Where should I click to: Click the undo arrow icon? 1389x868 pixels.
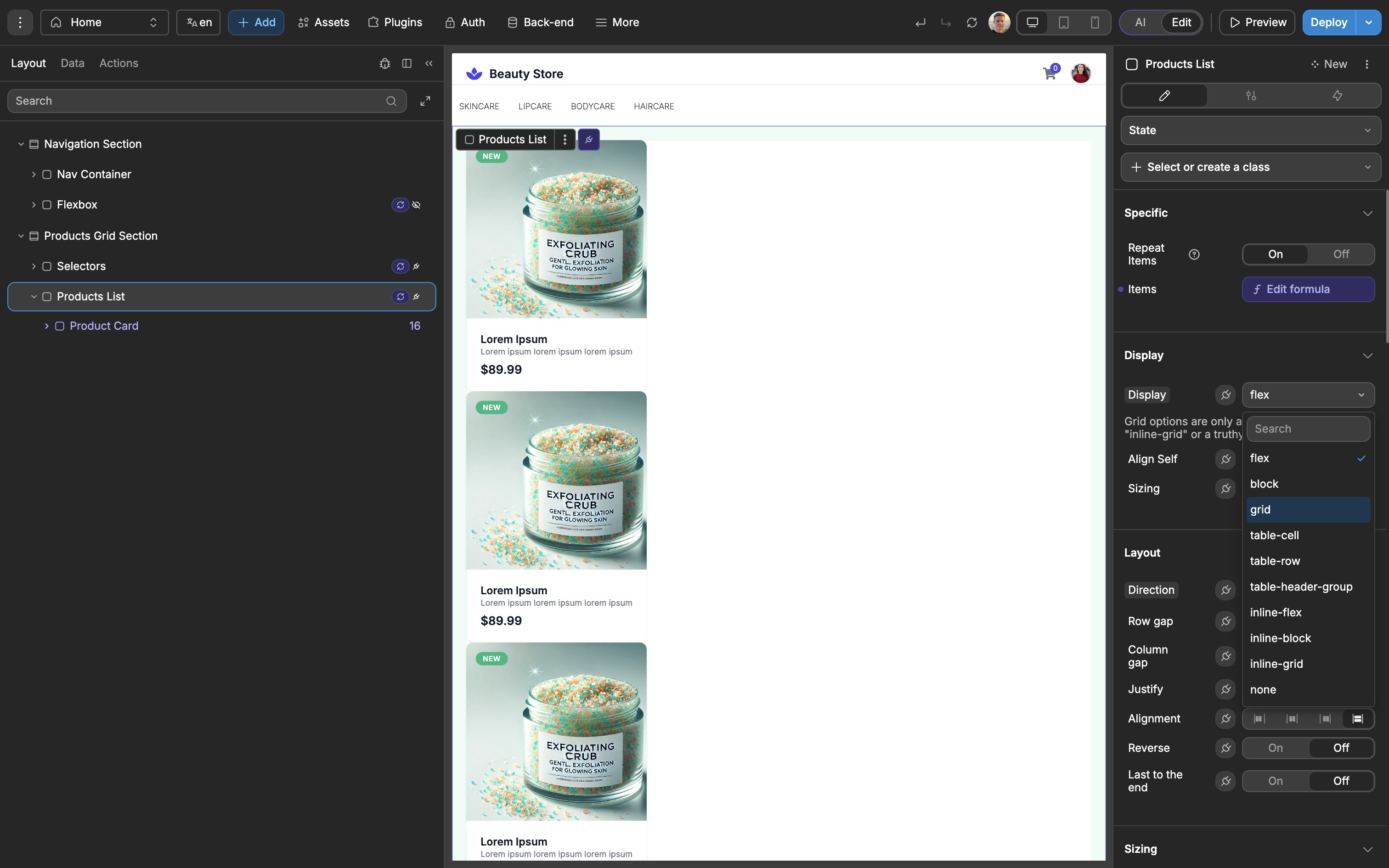920,23
